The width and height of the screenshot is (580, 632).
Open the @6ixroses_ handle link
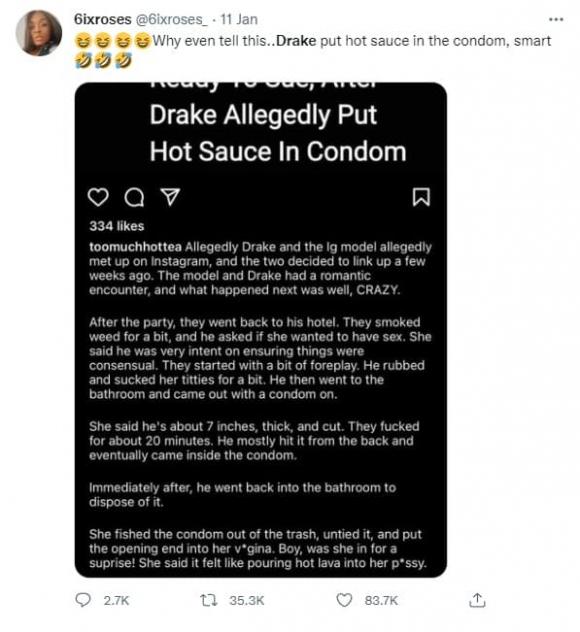(171, 20)
